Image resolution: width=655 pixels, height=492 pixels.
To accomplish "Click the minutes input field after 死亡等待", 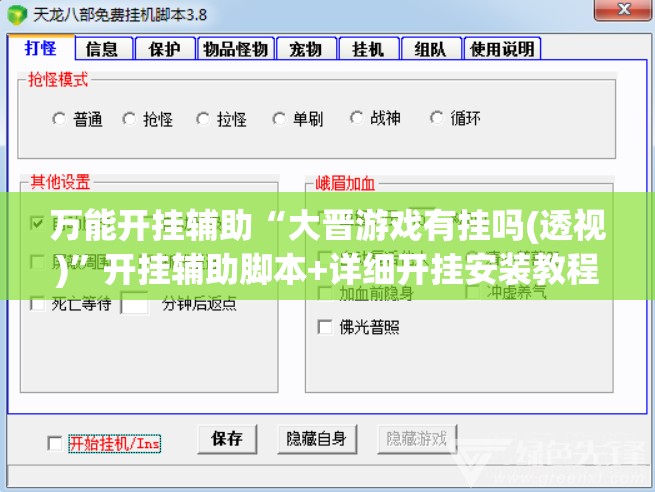I will coord(134,304).
